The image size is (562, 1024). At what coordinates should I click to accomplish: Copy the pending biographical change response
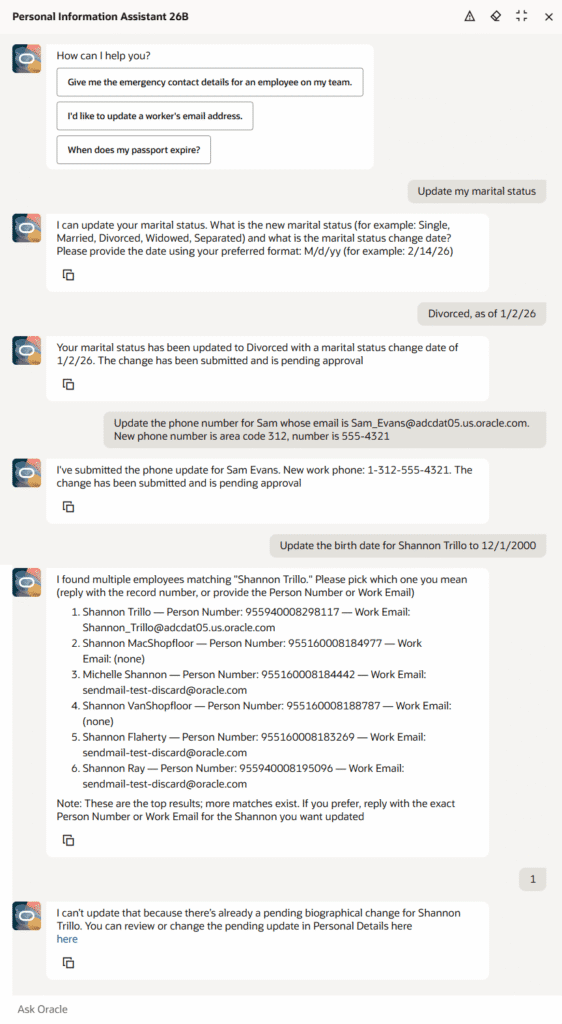(68, 962)
